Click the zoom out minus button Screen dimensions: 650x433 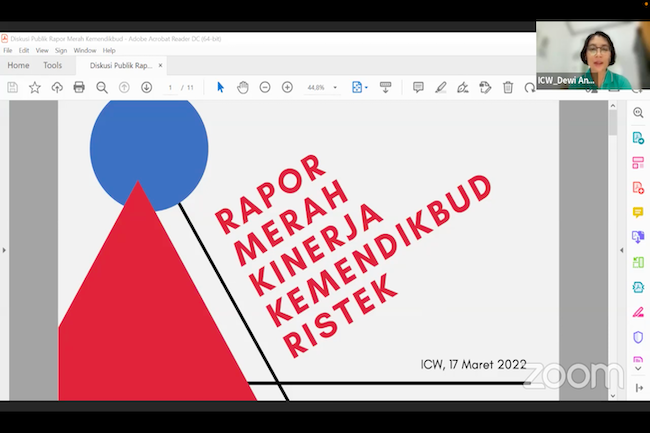pyautogui.click(x=265, y=88)
